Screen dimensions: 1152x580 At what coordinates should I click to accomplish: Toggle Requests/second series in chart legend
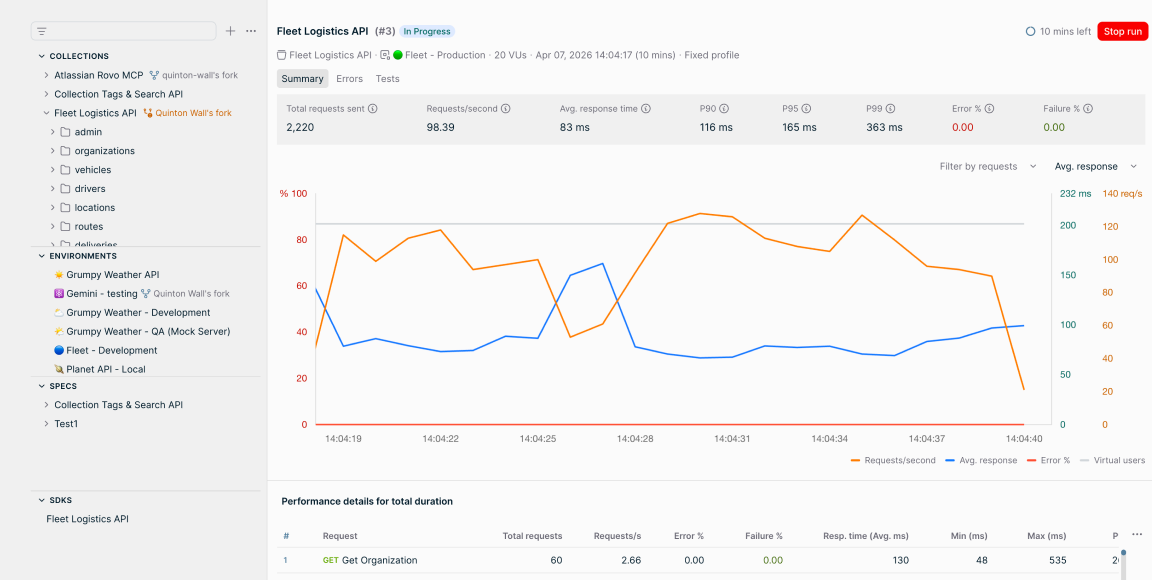pos(893,460)
